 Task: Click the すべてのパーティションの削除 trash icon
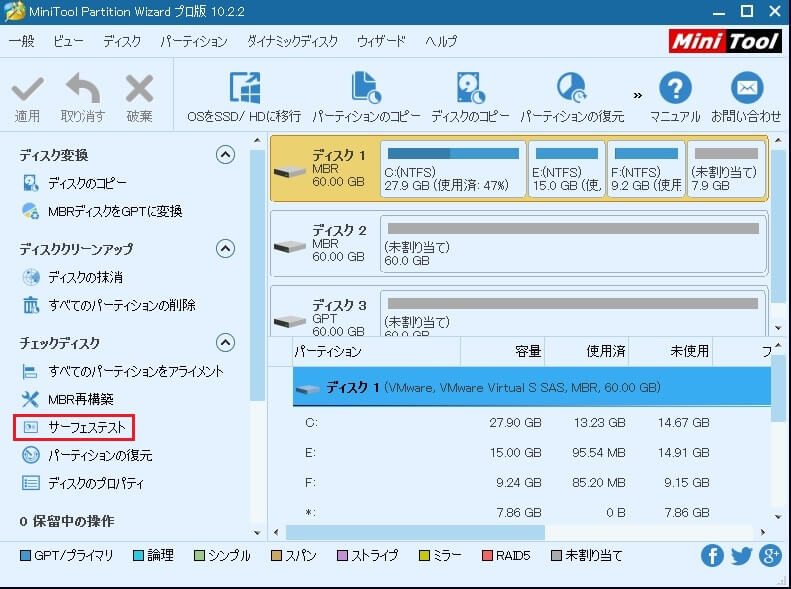pos(31,305)
